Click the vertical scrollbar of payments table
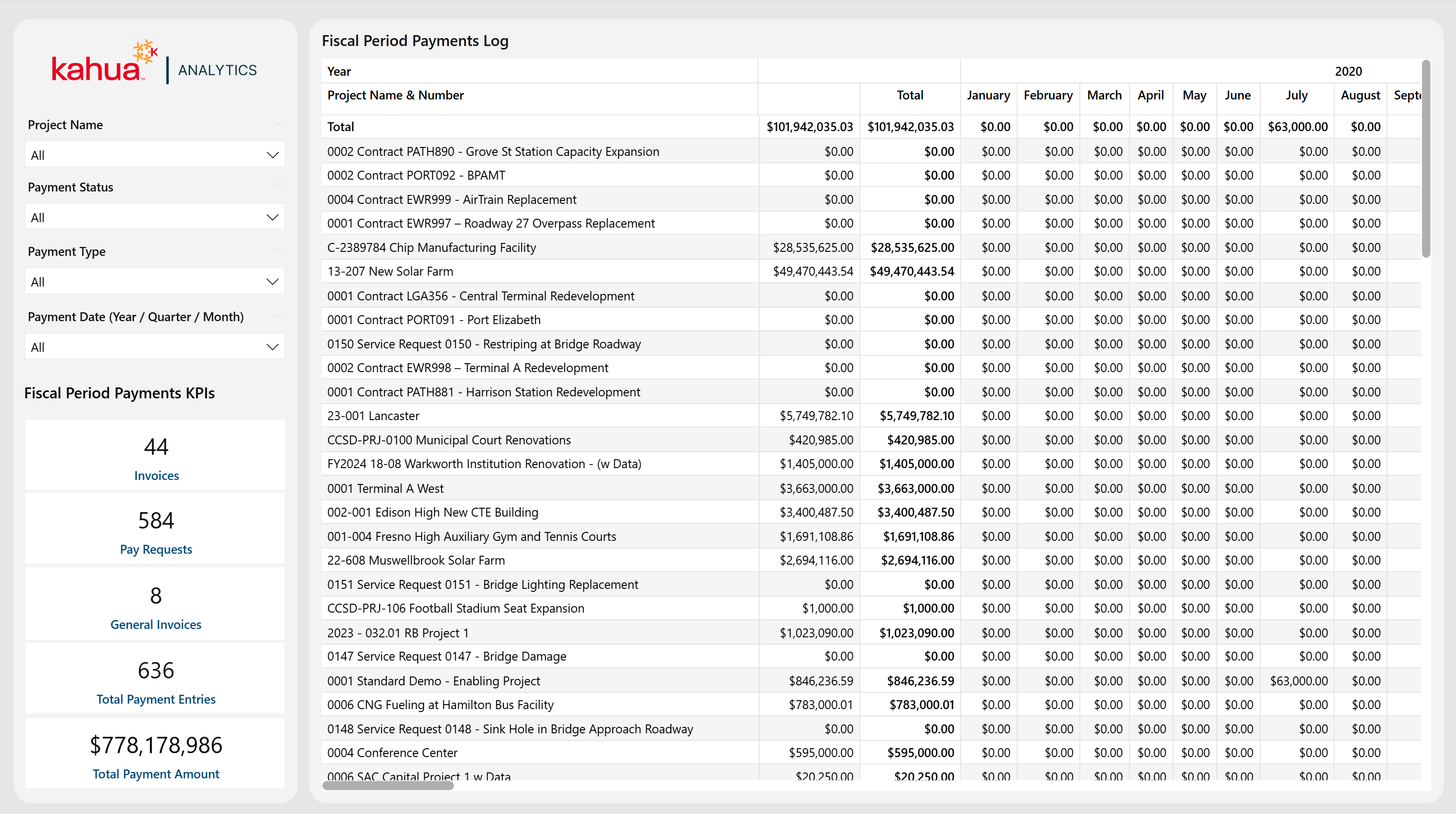The image size is (1456, 814). (1425, 158)
